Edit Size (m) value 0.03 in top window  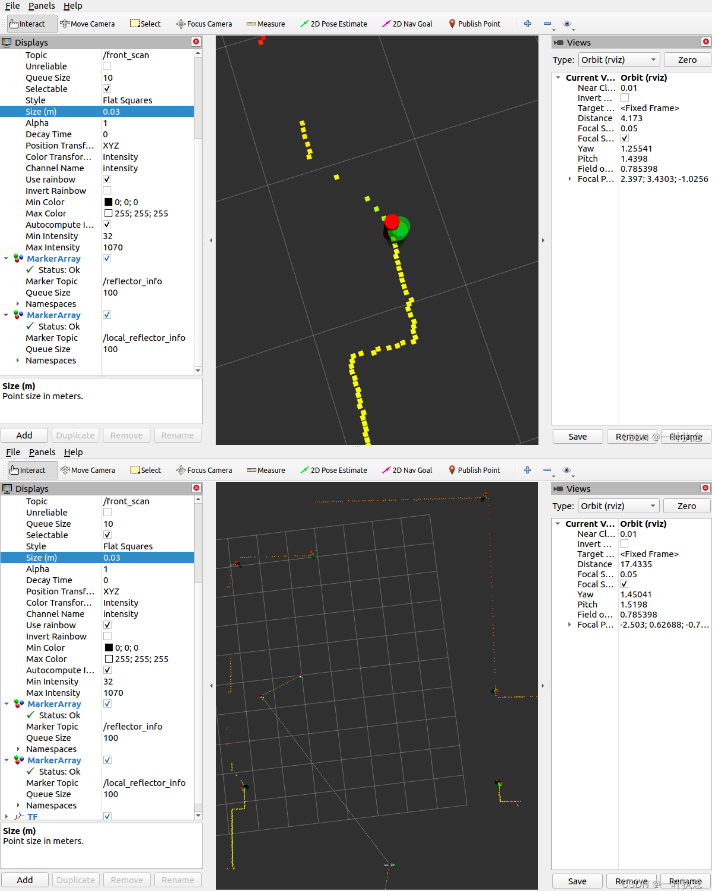point(148,111)
